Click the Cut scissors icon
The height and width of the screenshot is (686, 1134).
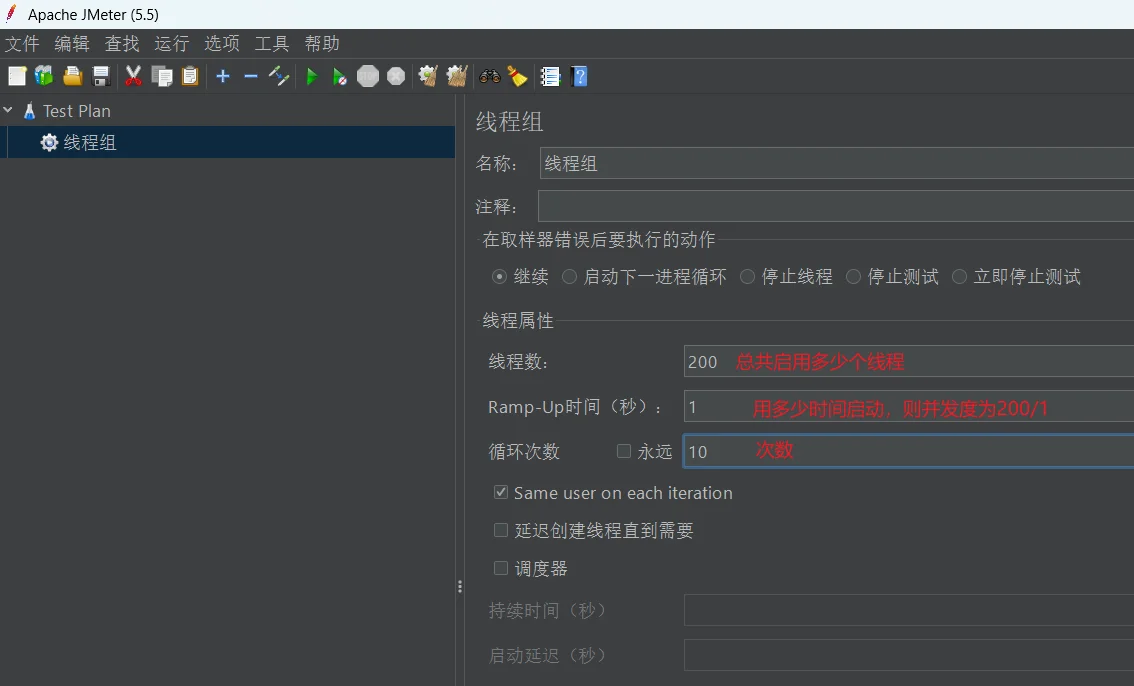point(133,76)
